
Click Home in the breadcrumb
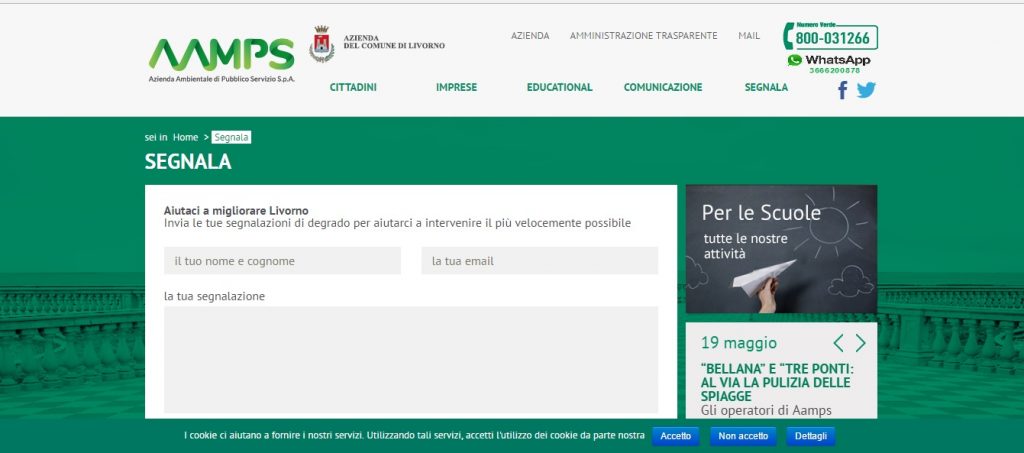(x=185, y=137)
